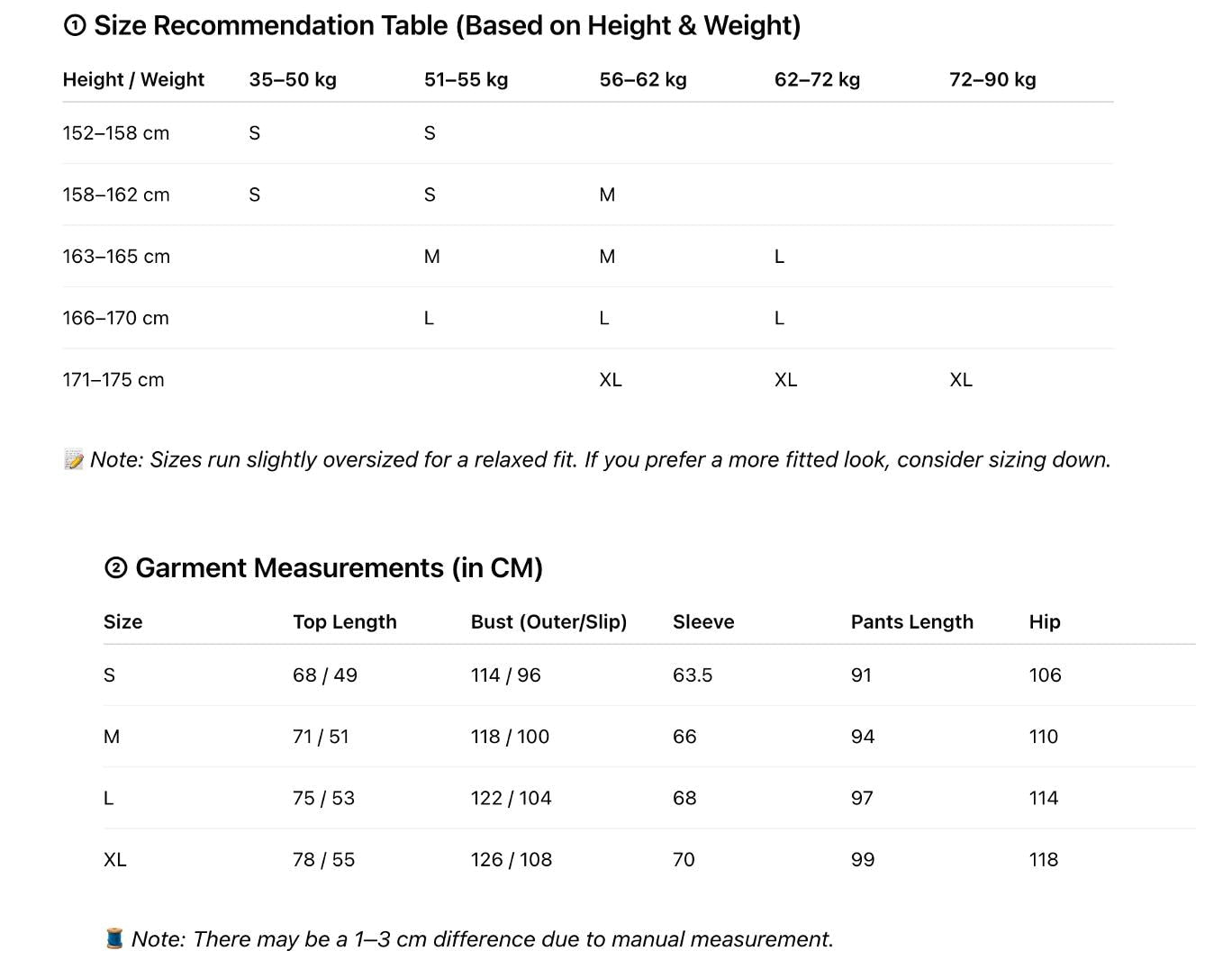Image resolution: width=1232 pixels, height=978 pixels.
Task: Click the circled number one in the heading
Action: (75, 26)
